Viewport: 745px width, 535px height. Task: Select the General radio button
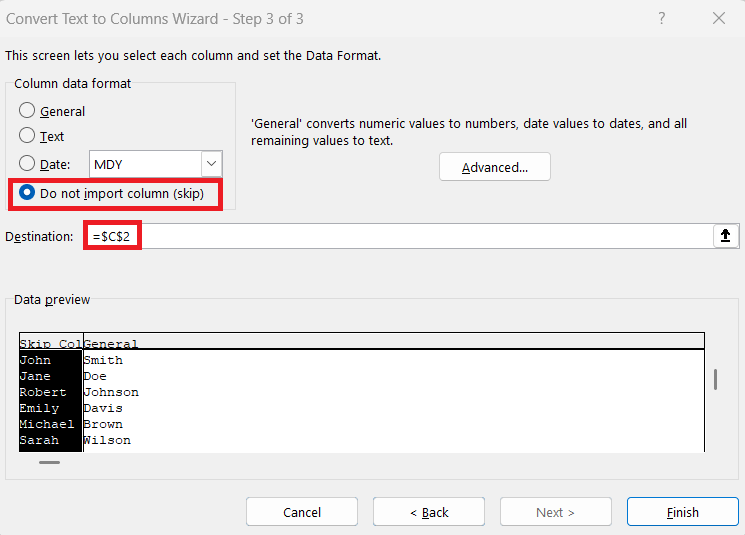pyautogui.click(x=27, y=111)
